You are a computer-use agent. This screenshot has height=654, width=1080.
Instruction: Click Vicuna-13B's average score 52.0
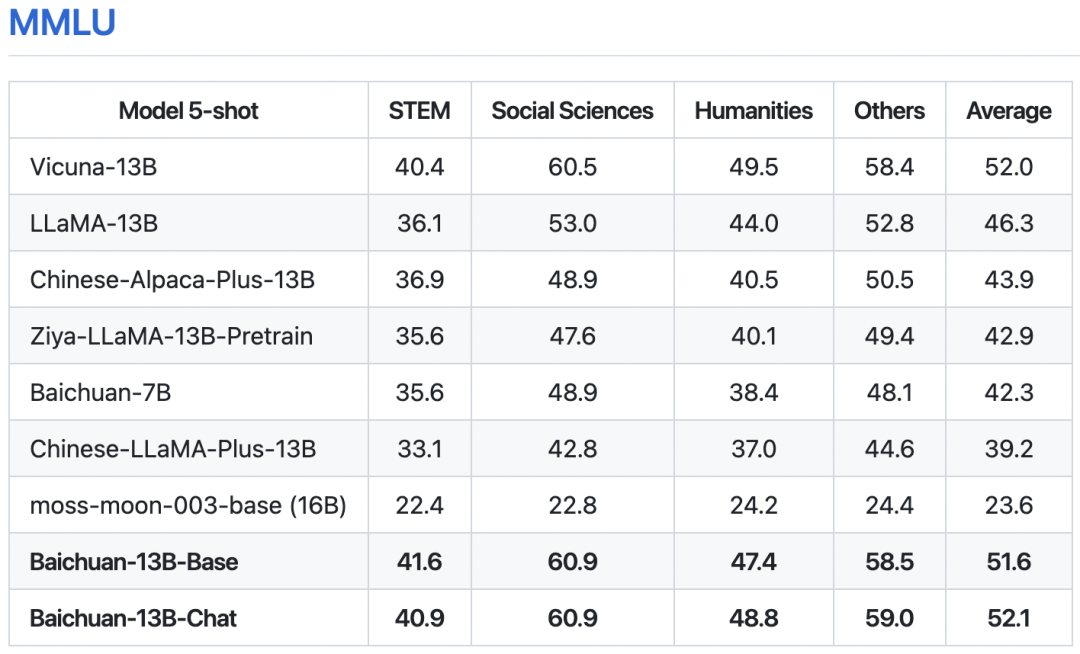click(1009, 167)
